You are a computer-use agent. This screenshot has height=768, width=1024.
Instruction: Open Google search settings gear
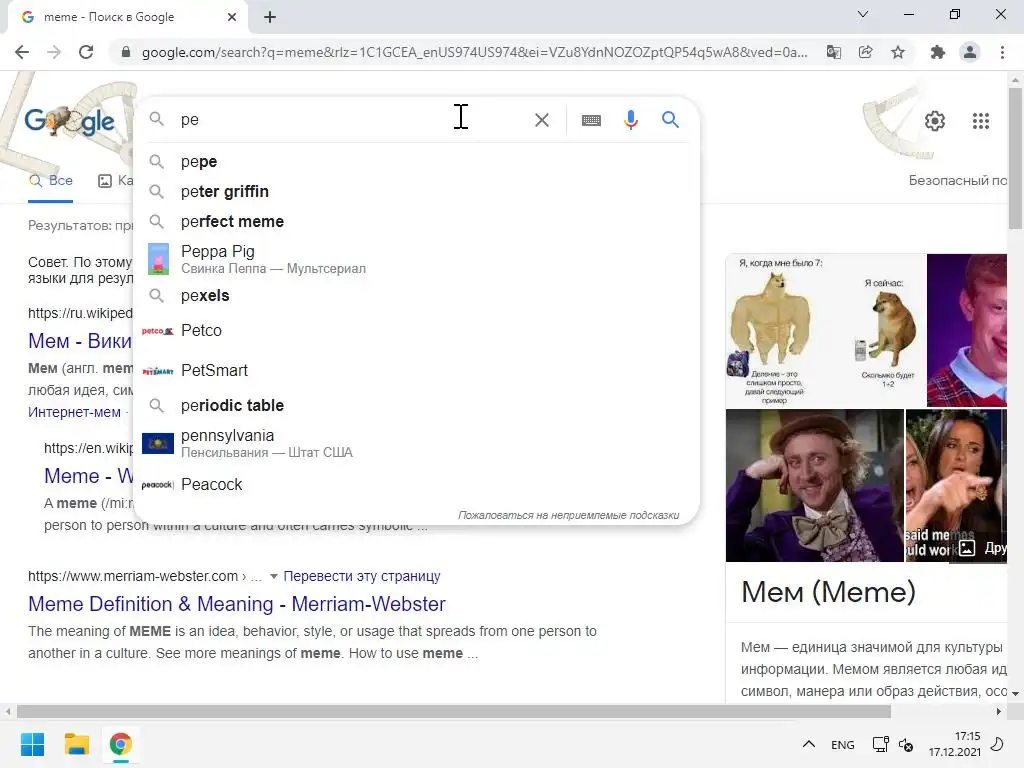pyautogui.click(x=935, y=121)
